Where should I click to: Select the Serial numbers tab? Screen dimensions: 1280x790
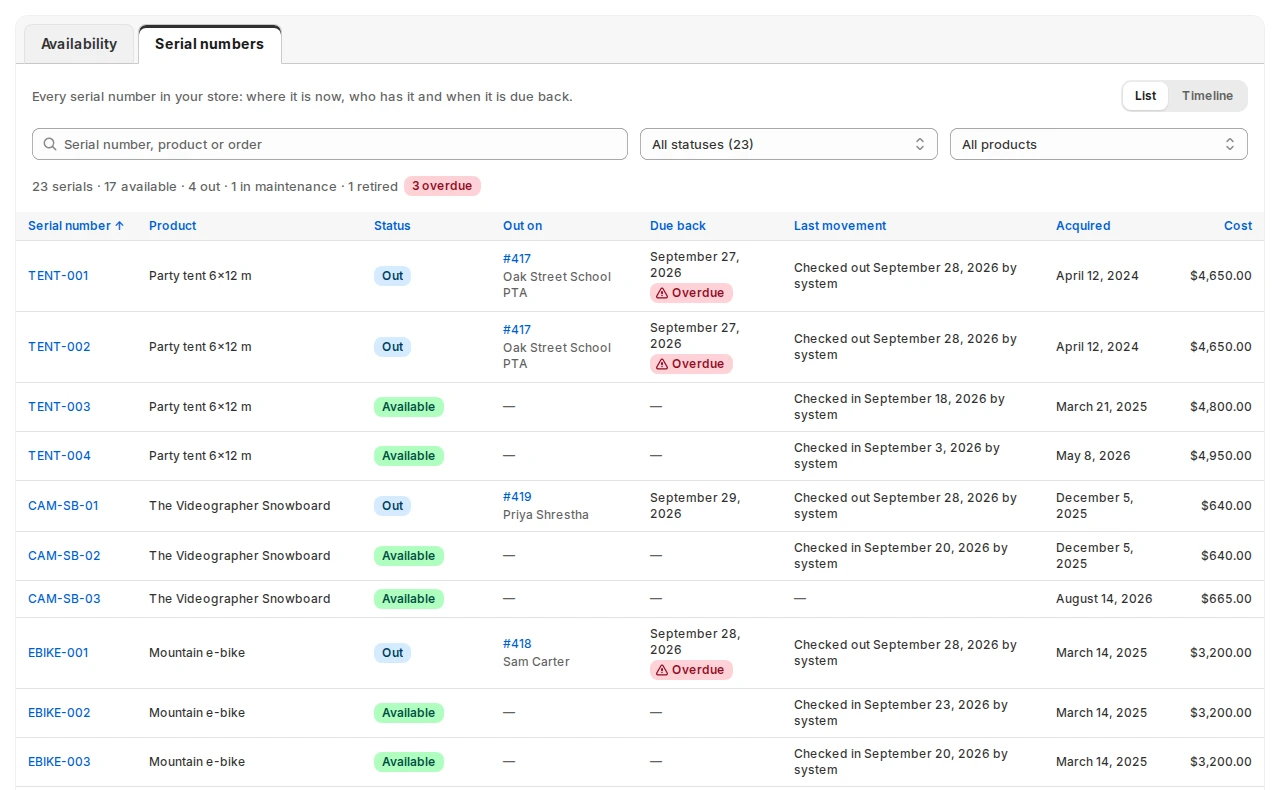210,44
